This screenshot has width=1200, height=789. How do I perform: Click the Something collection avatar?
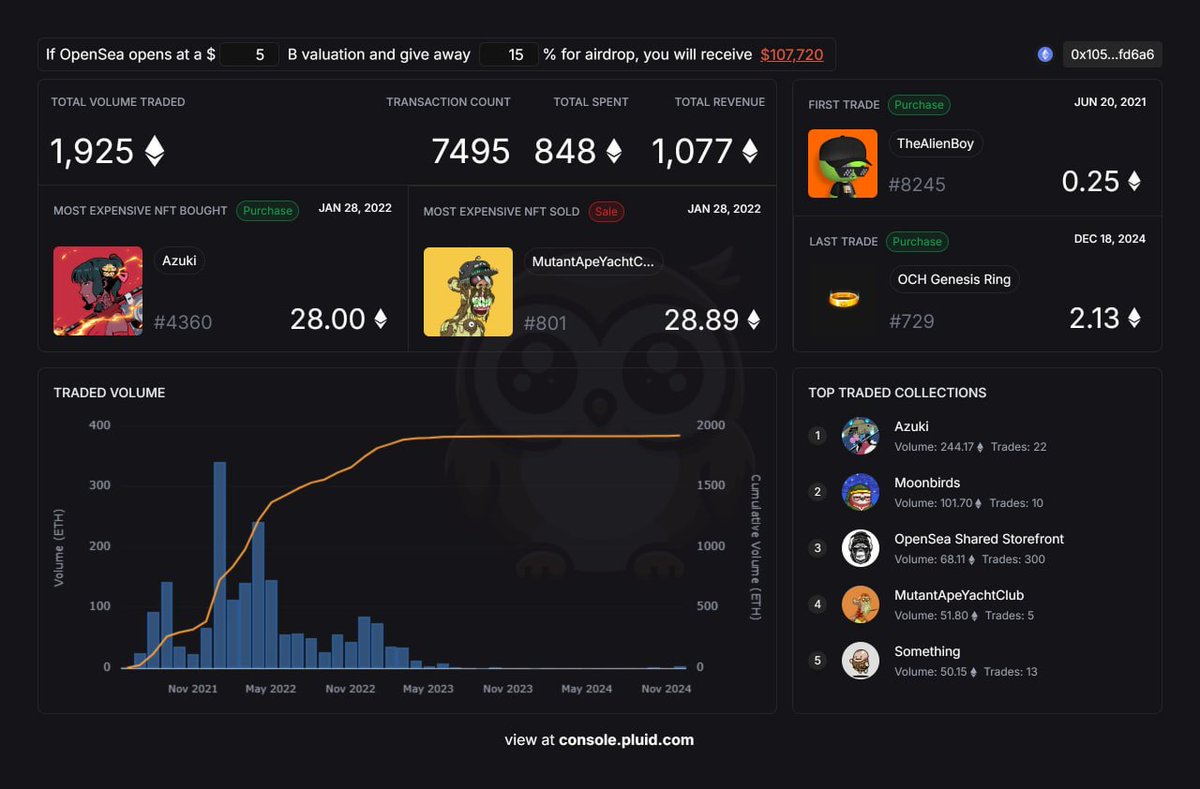pos(860,660)
